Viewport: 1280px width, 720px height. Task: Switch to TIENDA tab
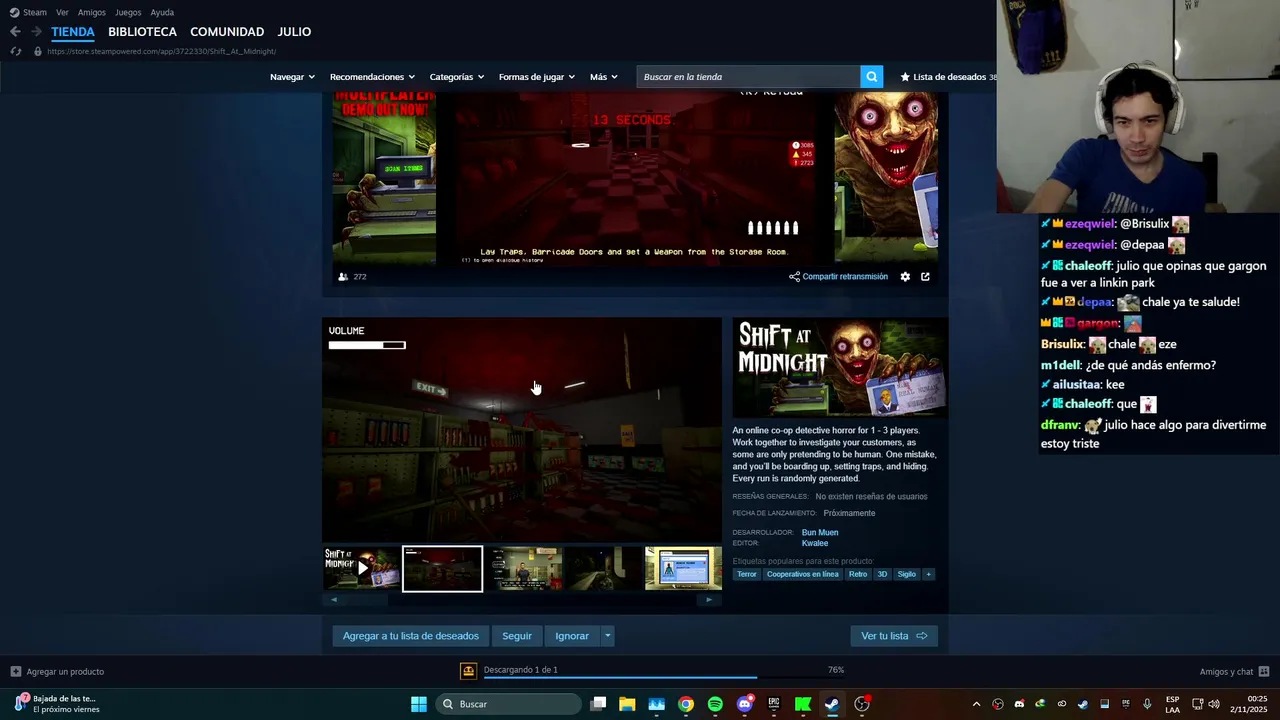73,32
